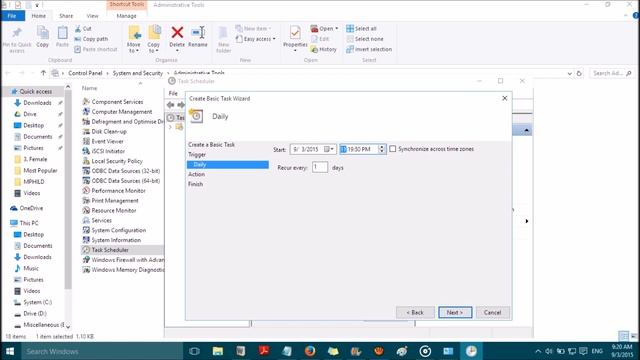Click the Cancel button in the wizard

[493, 312]
